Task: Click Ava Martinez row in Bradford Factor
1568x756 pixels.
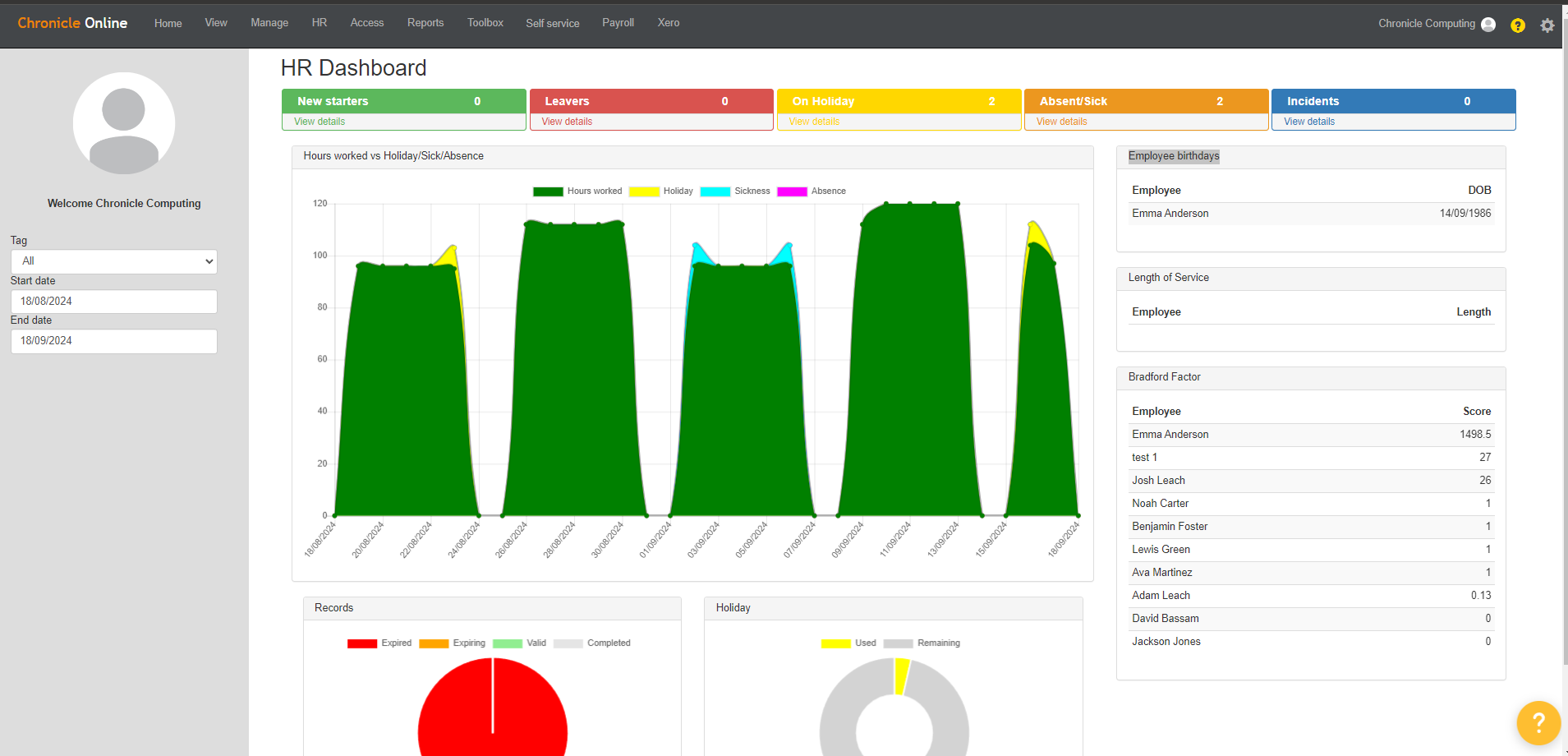Action: [1312, 573]
